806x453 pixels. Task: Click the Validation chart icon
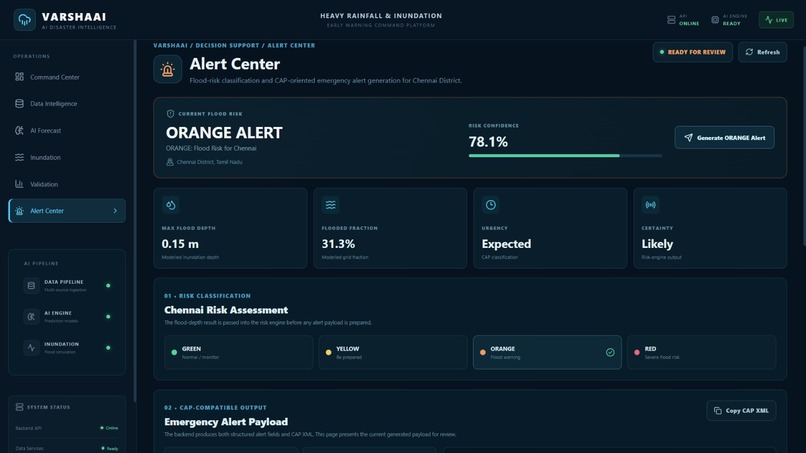(x=19, y=184)
